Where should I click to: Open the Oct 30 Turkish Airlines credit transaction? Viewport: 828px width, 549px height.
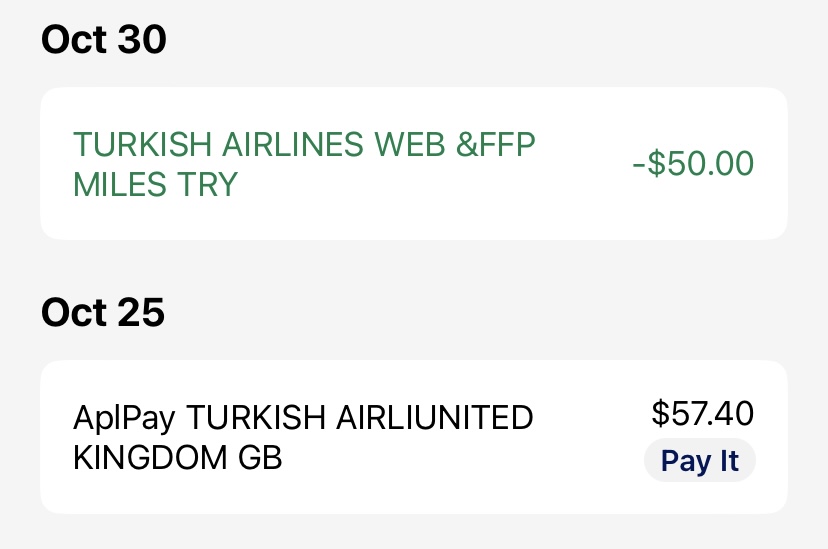pos(413,164)
